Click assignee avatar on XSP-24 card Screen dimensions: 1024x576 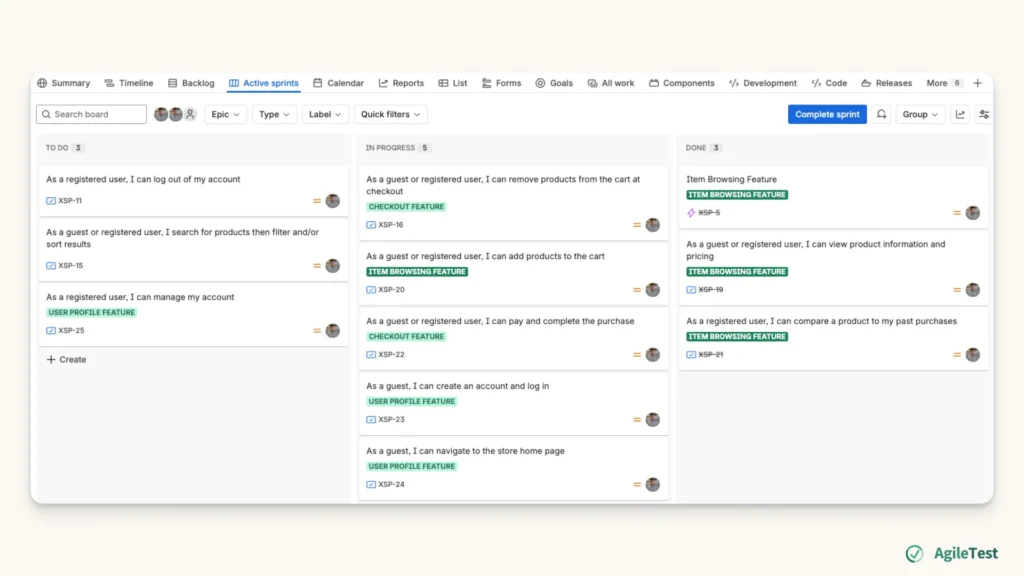[x=652, y=485]
